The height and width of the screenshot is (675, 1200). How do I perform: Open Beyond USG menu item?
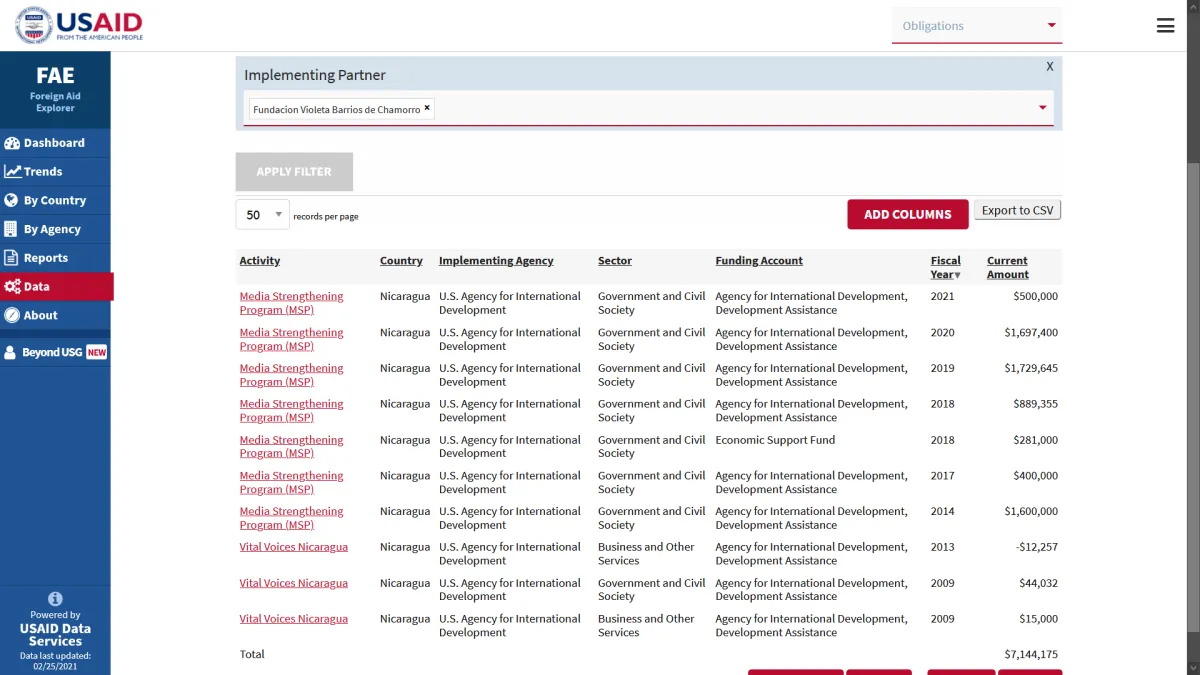click(x=55, y=352)
